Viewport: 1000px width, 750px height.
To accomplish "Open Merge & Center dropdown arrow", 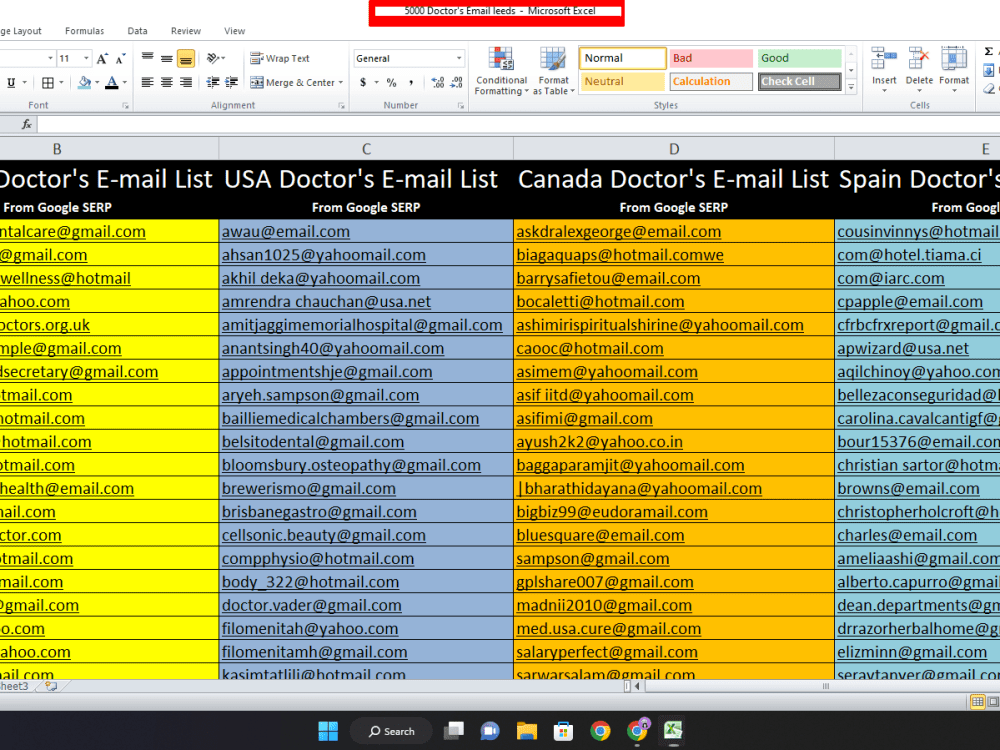I will pyautogui.click(x=341, y=82).
